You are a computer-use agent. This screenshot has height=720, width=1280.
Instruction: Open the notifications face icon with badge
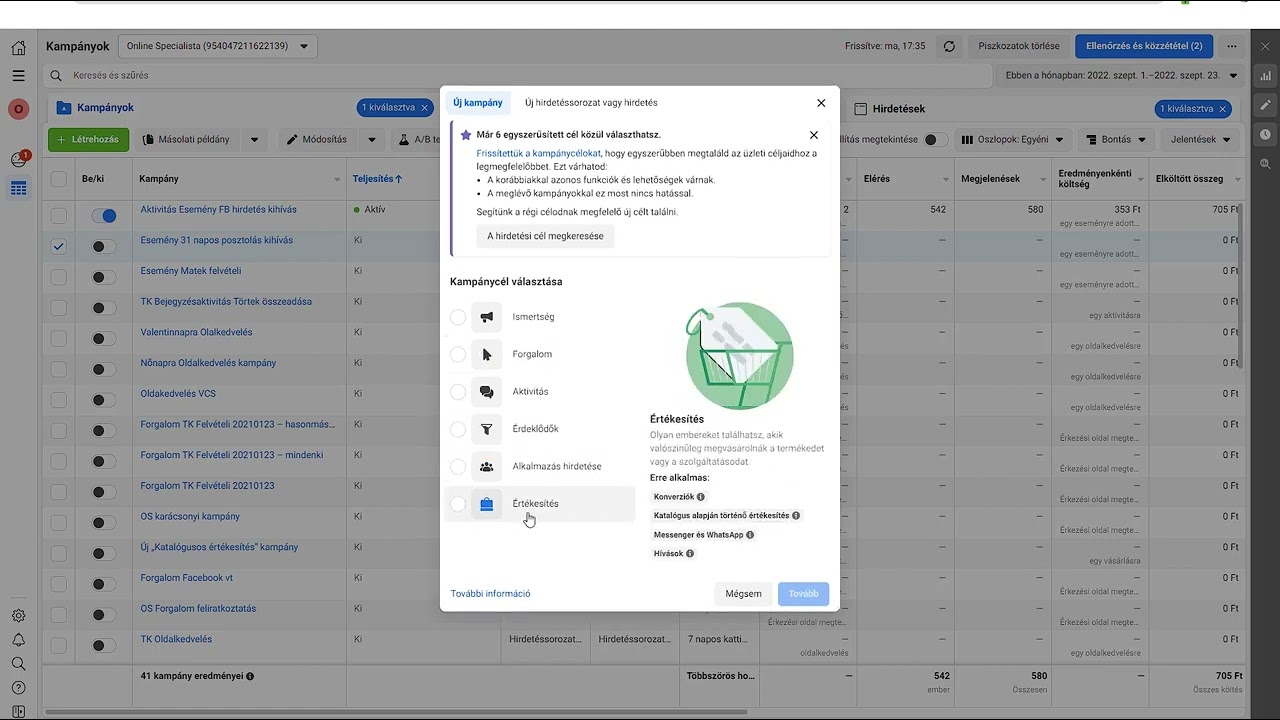pyautogui.click(x=18, y=159)
